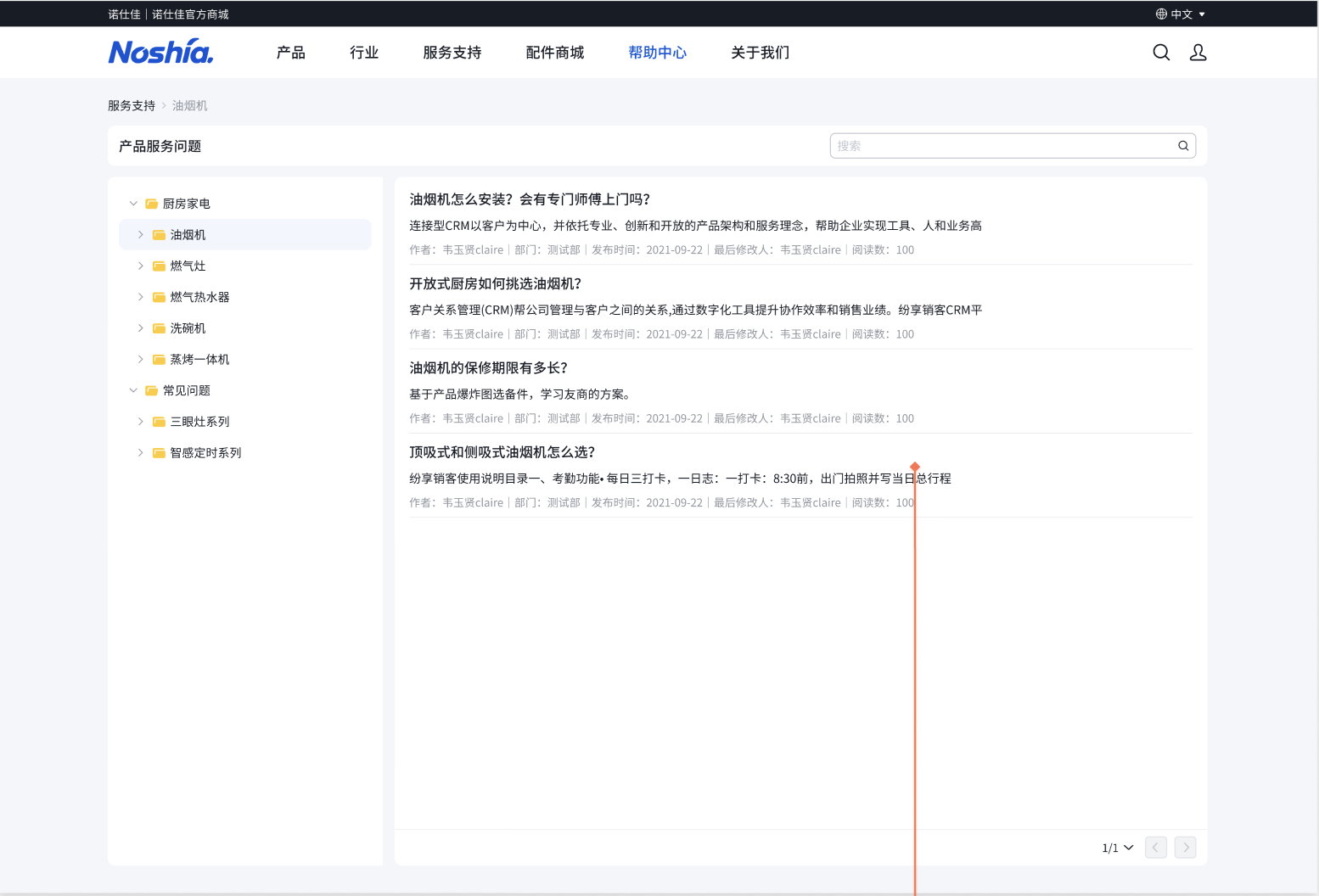Open the user account icon
This screenshot has width=1319, height=896.
[x=1198, y=53]
